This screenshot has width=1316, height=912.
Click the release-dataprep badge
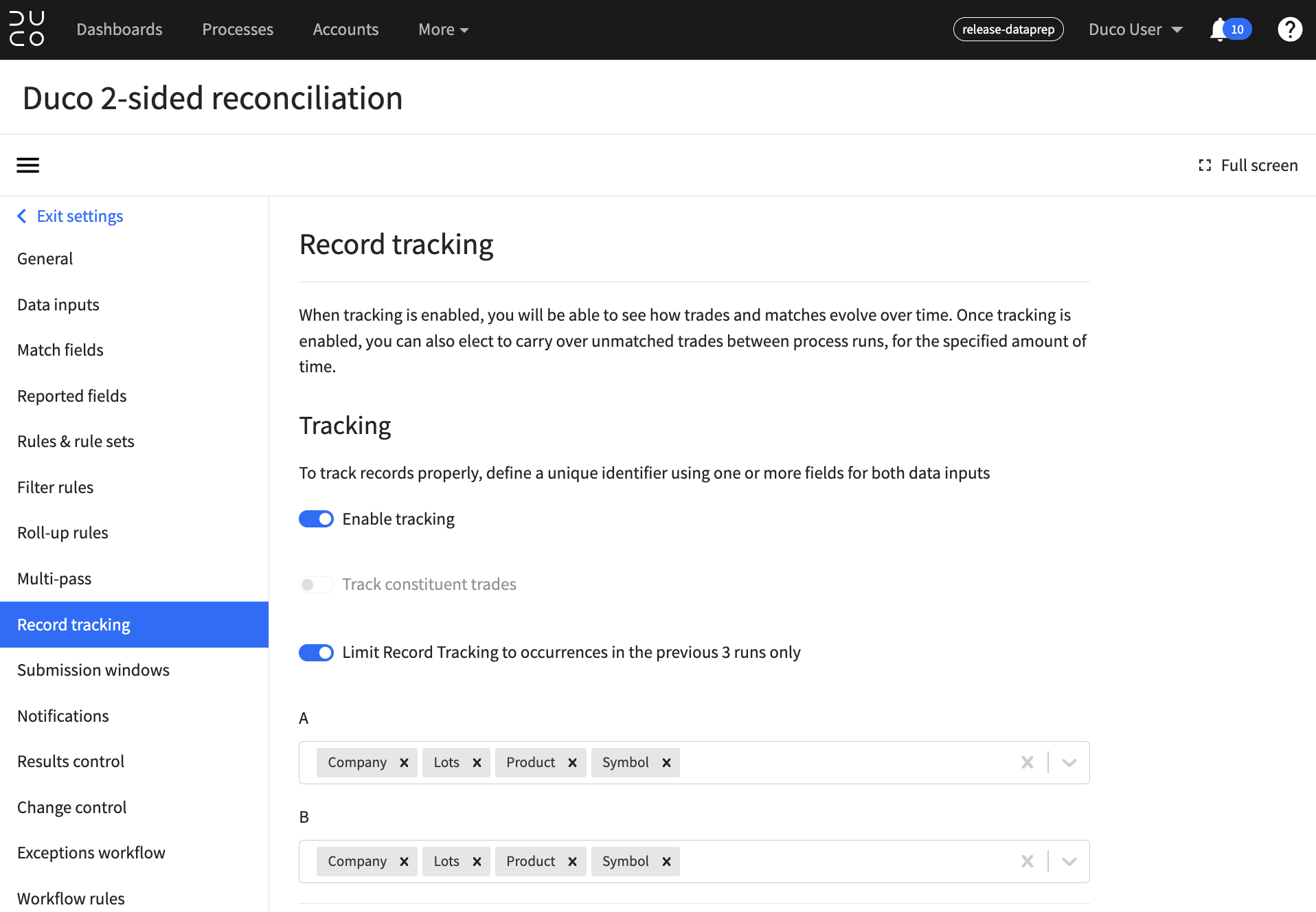[1008, 30]
